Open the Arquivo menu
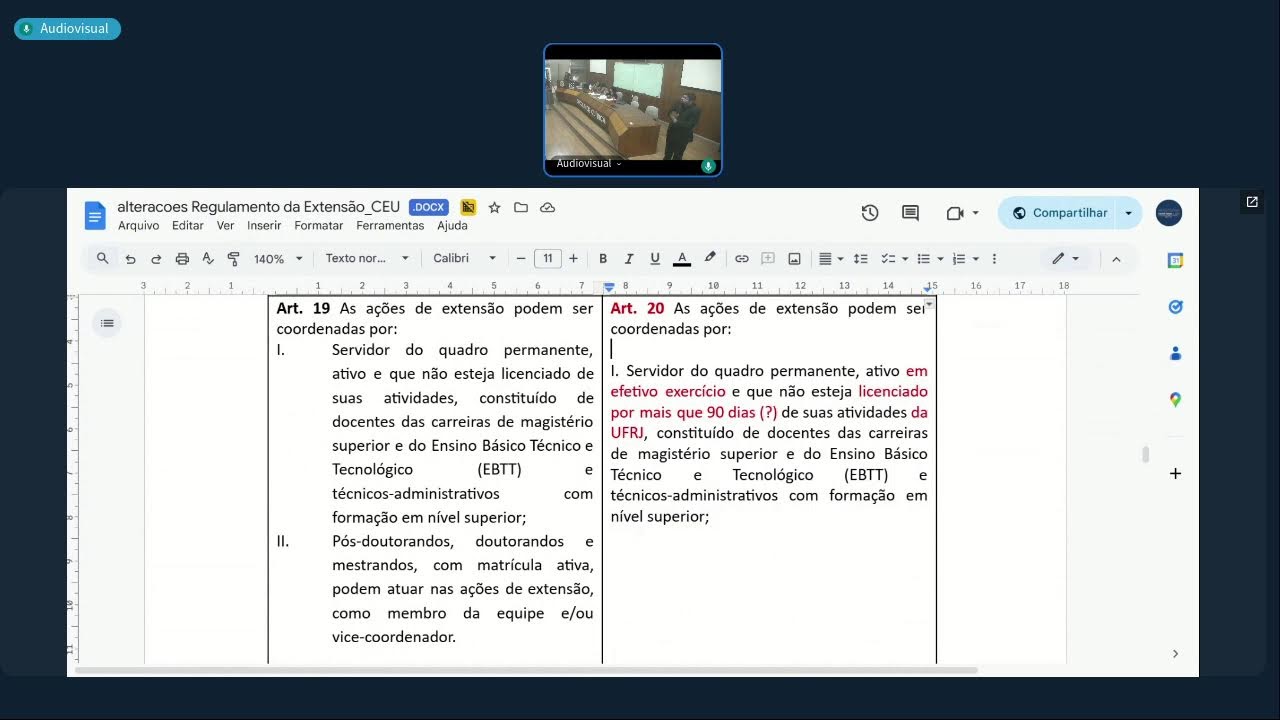Viewport: 1280px width, 720px height. [138, 226]
